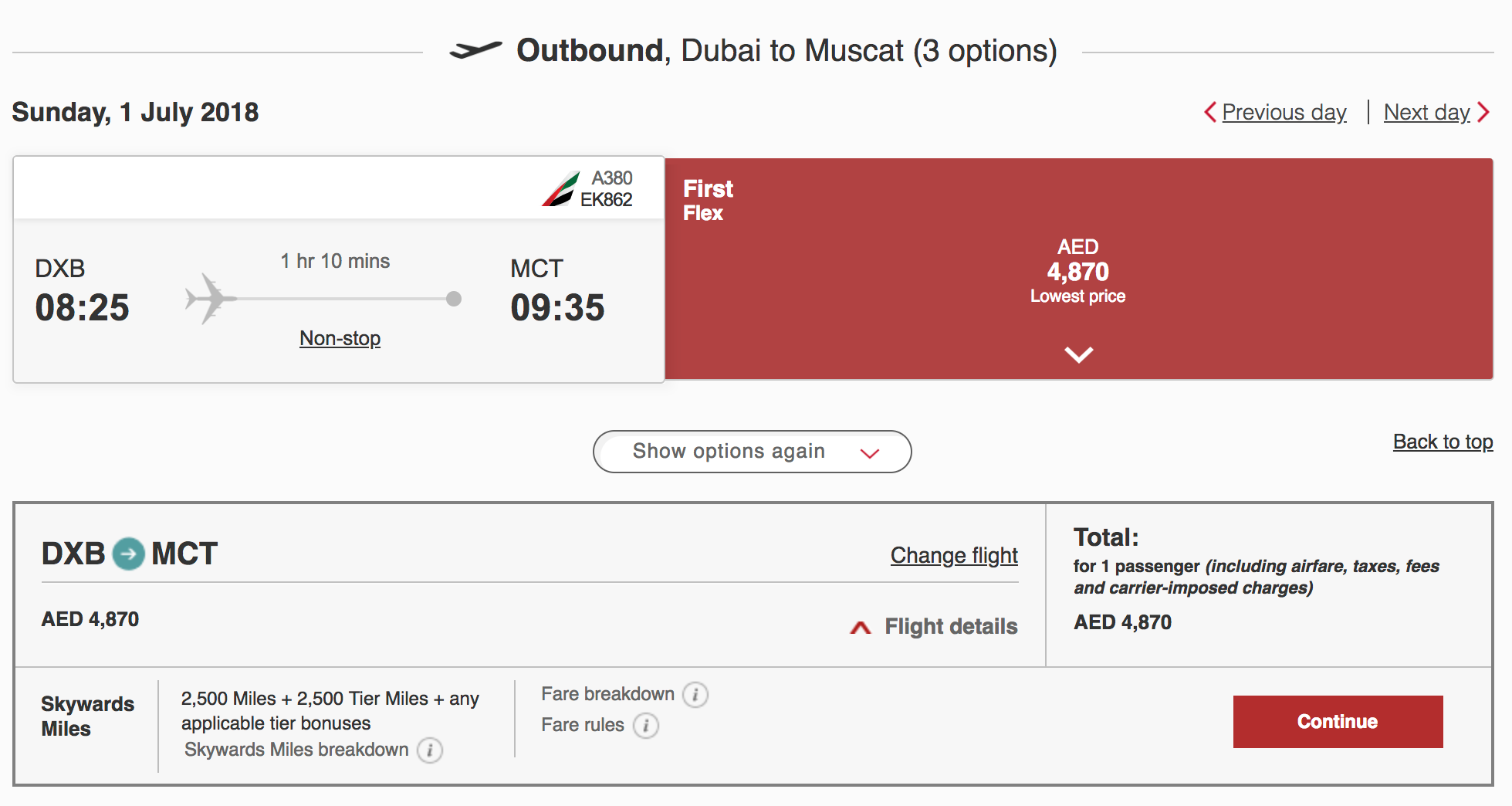This screenshot has height=806, width=1512.
Task: Open the Skywards Miles breakdown info icon
Action: [x=430, y=750]
